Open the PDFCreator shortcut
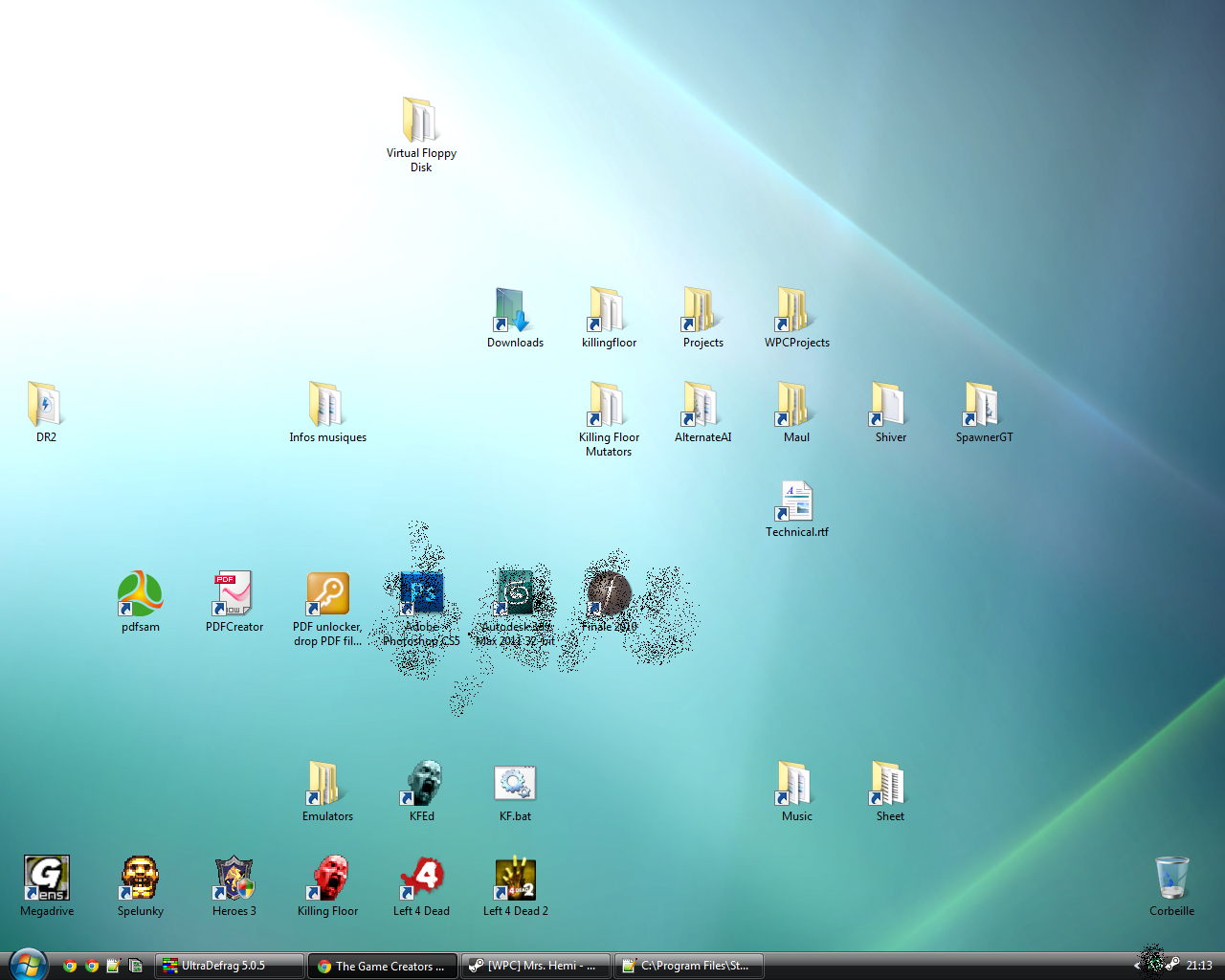Viewport: 1225px width, 980px height. coord(234,594)
